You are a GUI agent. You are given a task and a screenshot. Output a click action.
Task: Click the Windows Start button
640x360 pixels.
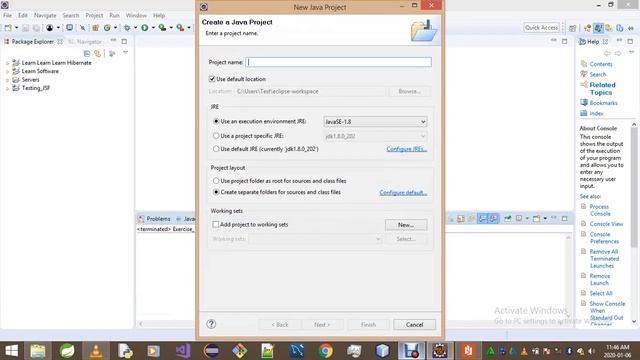point(11,351)
